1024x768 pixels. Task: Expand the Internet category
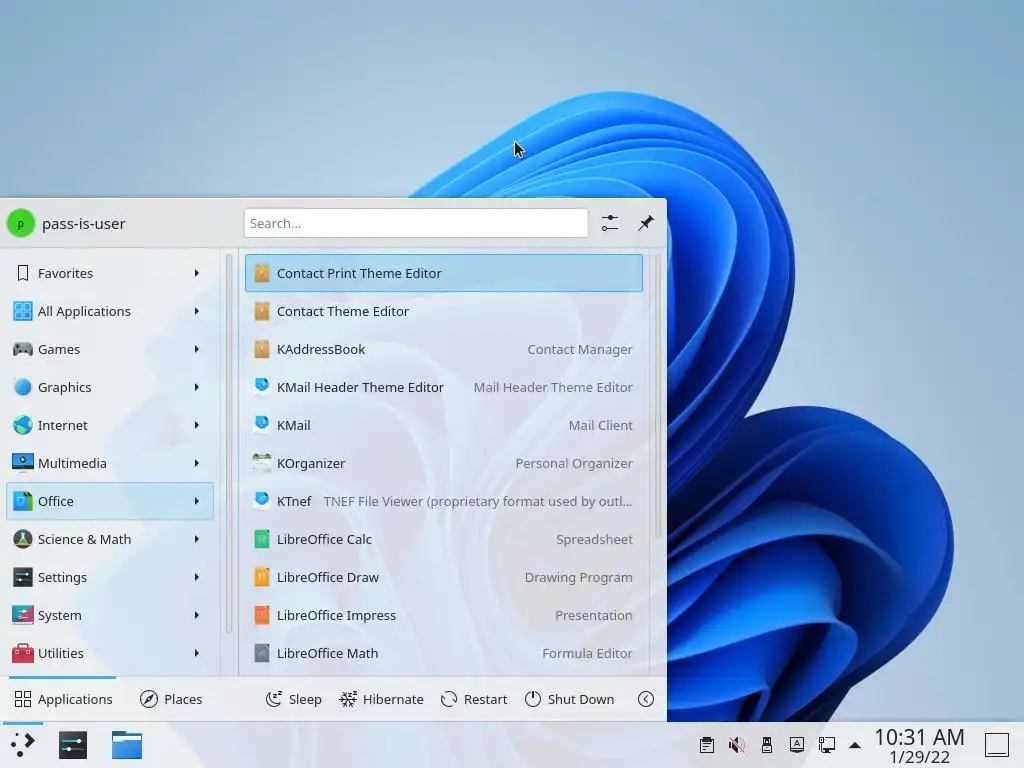(x=110, y=425)
